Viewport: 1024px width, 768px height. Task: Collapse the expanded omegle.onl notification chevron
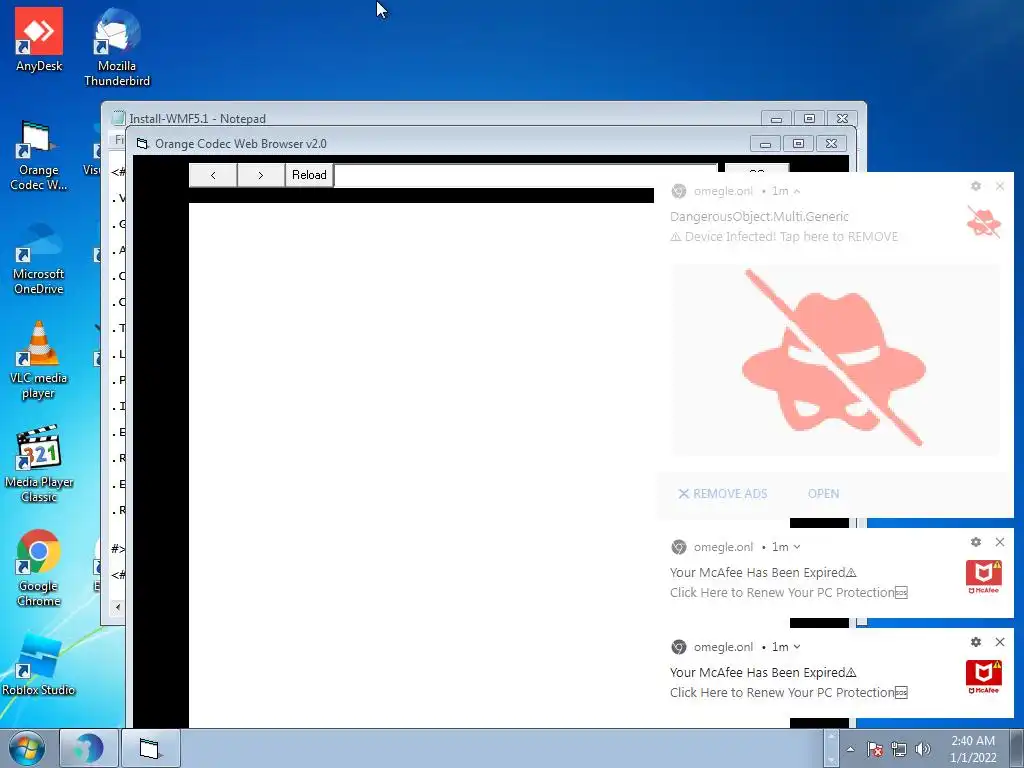(797, 191)
